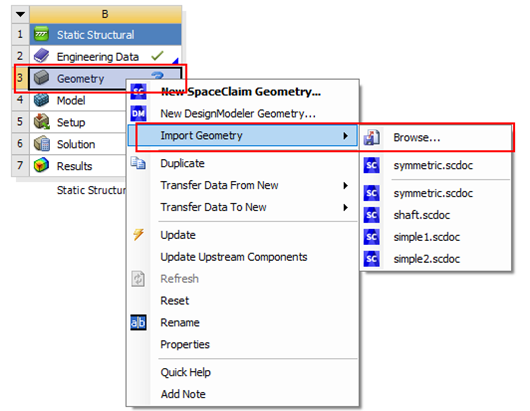Choose Properties from context menu
Screen dimensions: 530x411
[185, 344]
